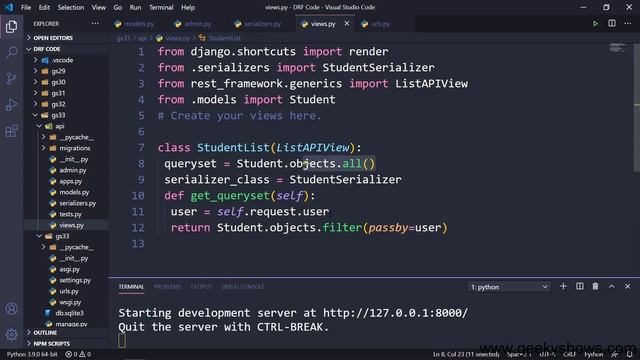Select the PROBLEMS panel tab
The height and width of the screenshot is (360, 640).
(x=167, y=287)
